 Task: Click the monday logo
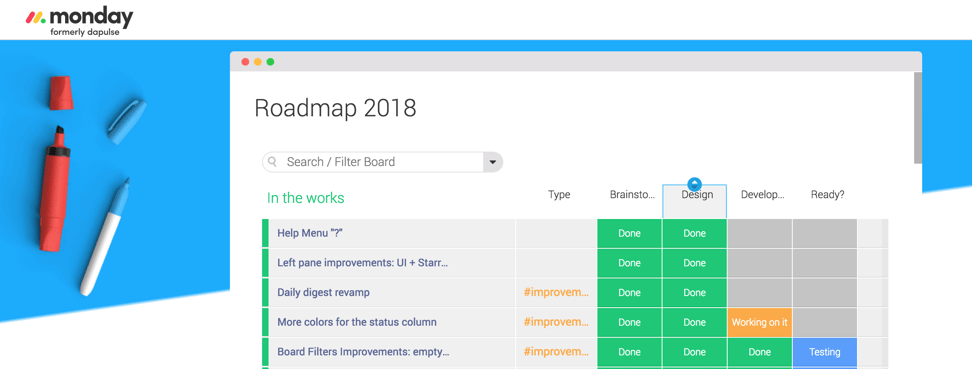click(79, 20)
